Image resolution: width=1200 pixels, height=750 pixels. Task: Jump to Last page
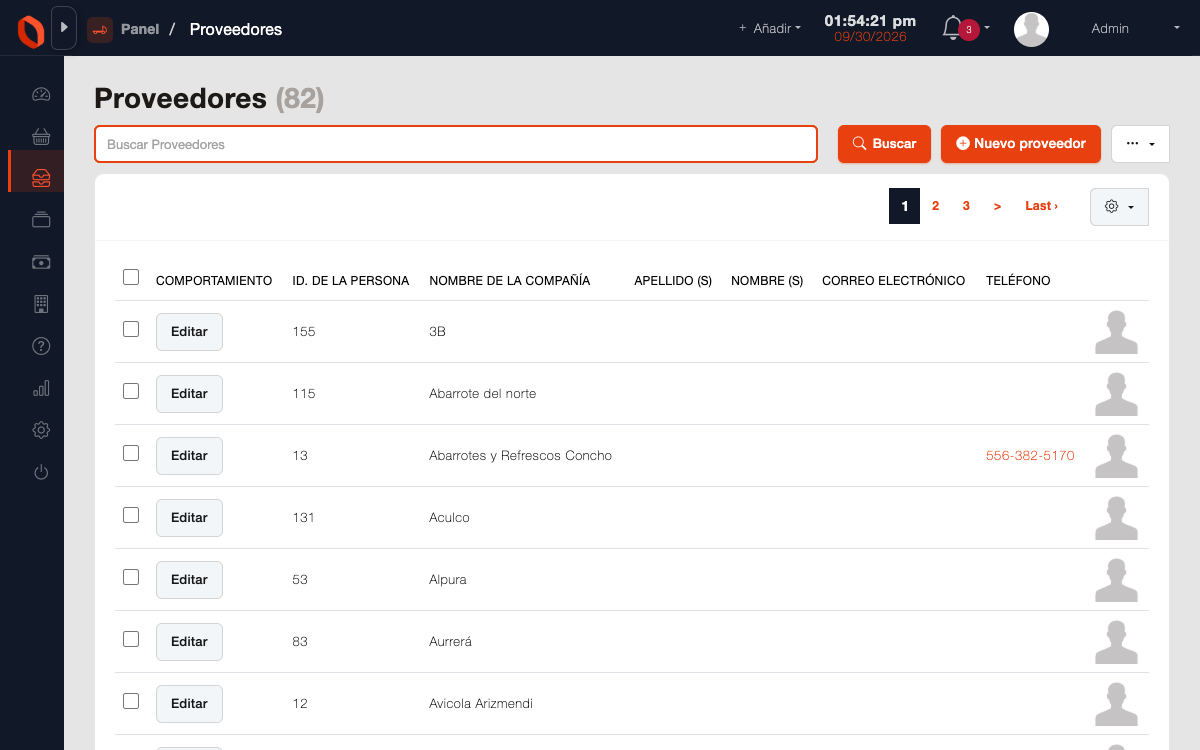[1041, 206]
